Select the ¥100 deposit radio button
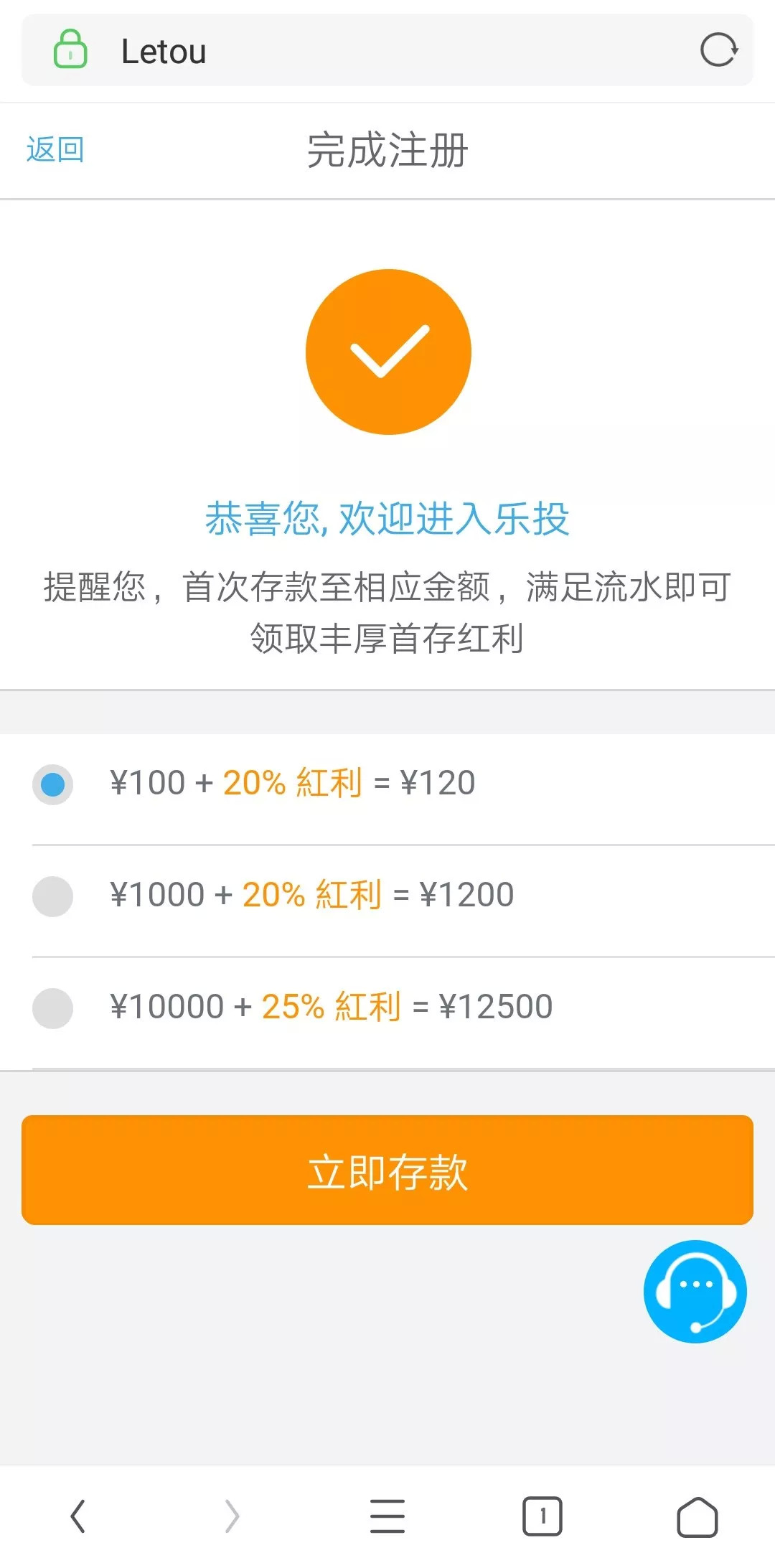The image size is (775, 1568). 53,784
